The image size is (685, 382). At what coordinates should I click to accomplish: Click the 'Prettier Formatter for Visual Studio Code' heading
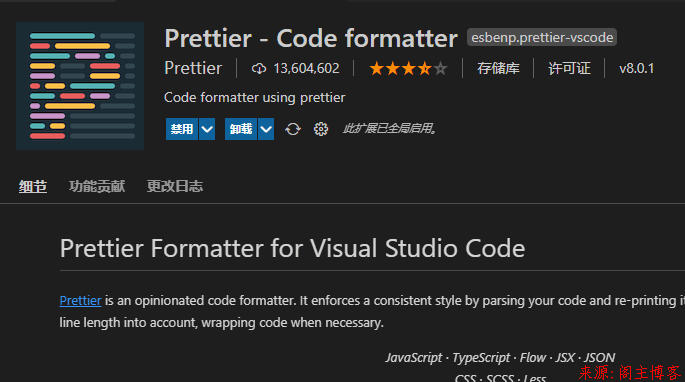(x=292, y=248)
